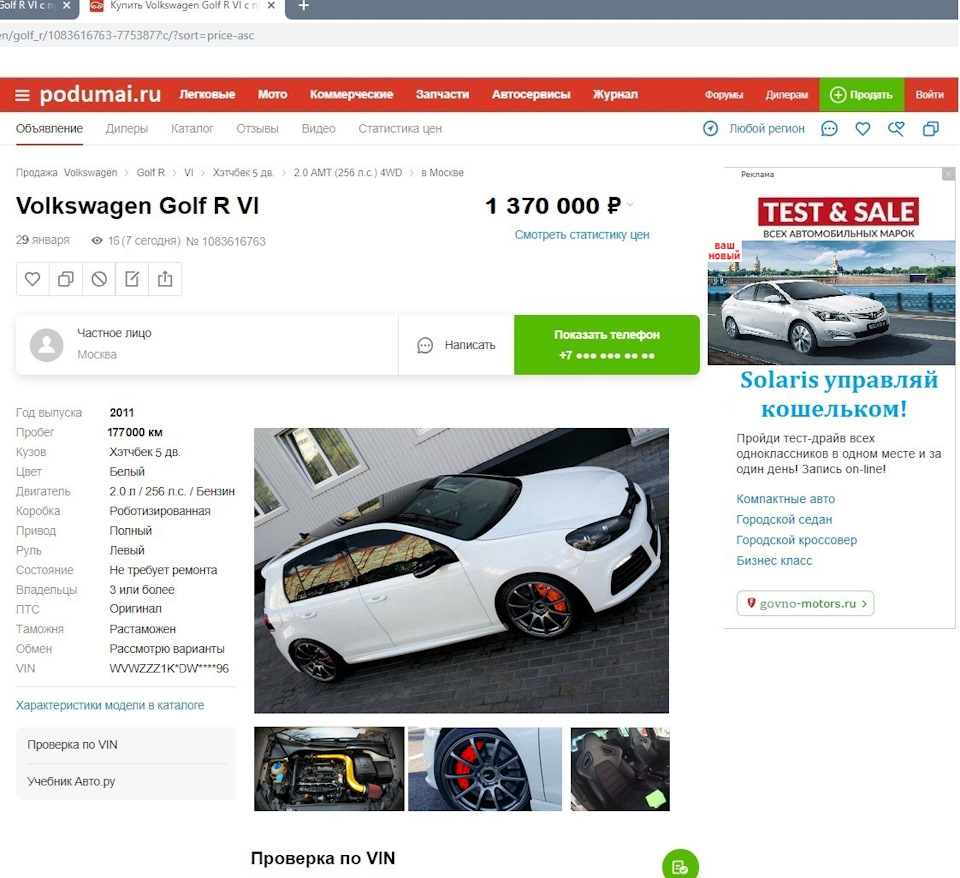Open the Статистика цен tab

[400, 129]
